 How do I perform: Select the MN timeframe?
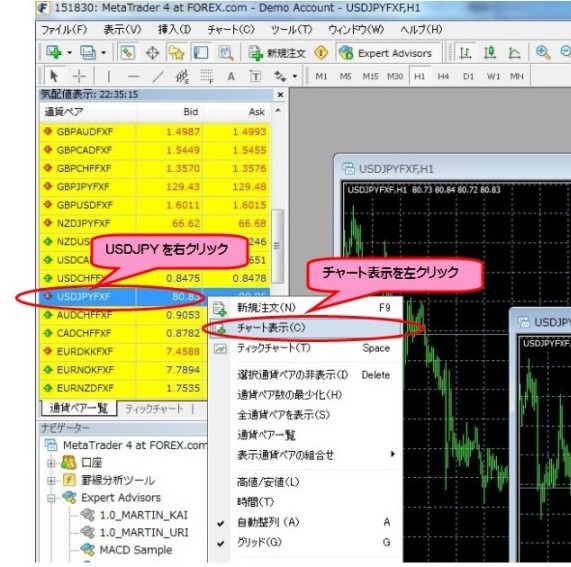click(517, 76)
